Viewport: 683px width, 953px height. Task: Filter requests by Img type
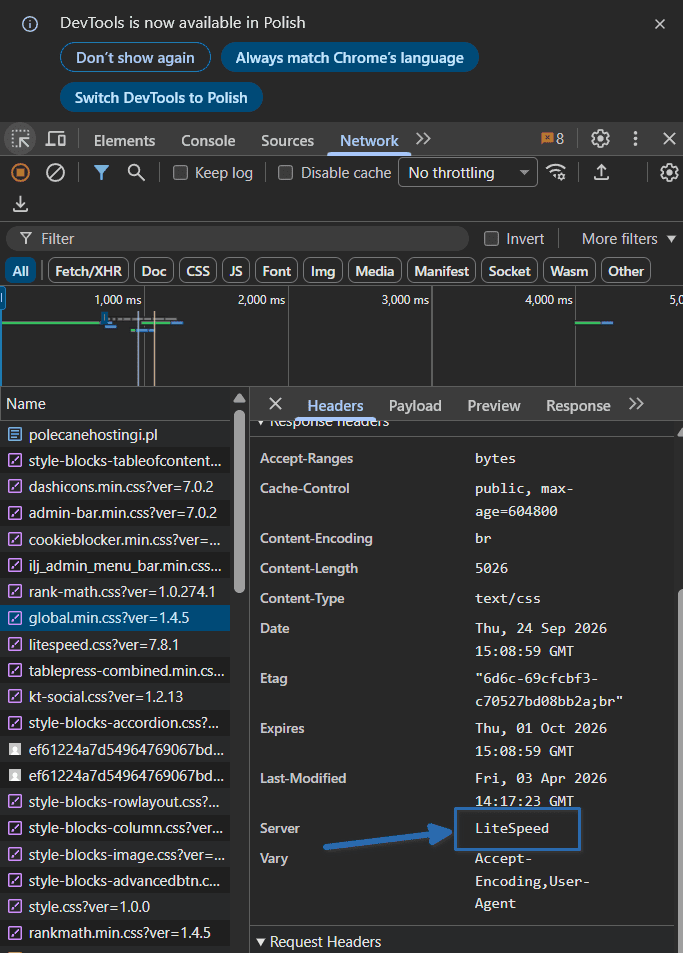(x=323, y=271)
